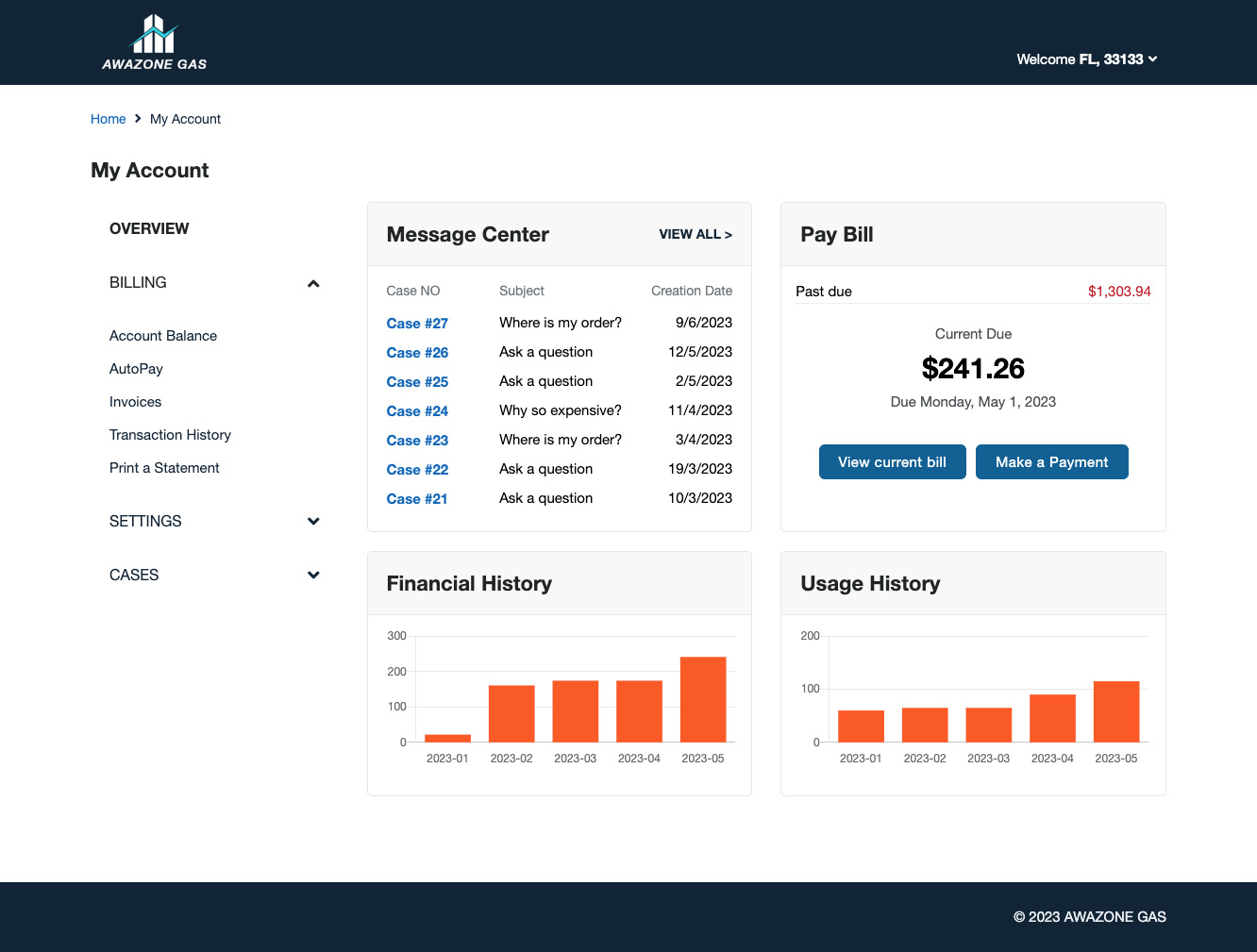The height and width of the screenshot is (952, 1257).
Task: Open Account Balance in sidebar
Action: pyautogui.click(x=163, y=336)
